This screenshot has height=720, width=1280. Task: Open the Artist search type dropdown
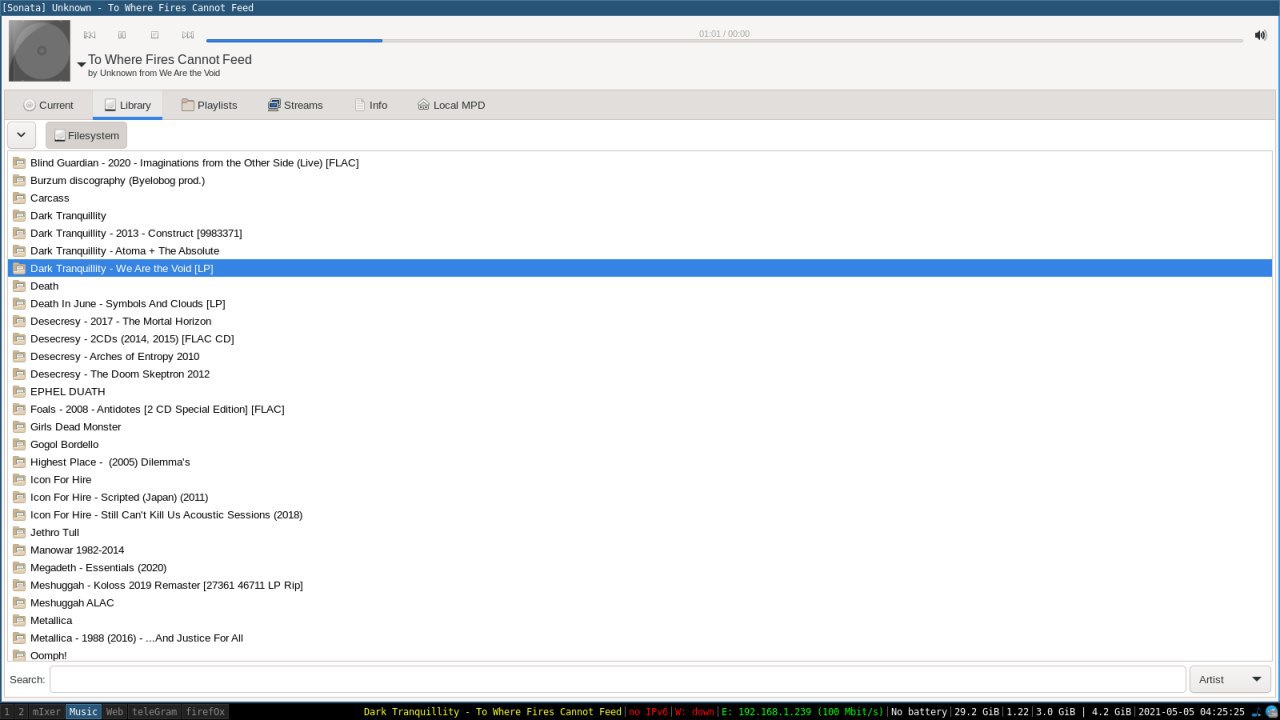coord(1231,679)
